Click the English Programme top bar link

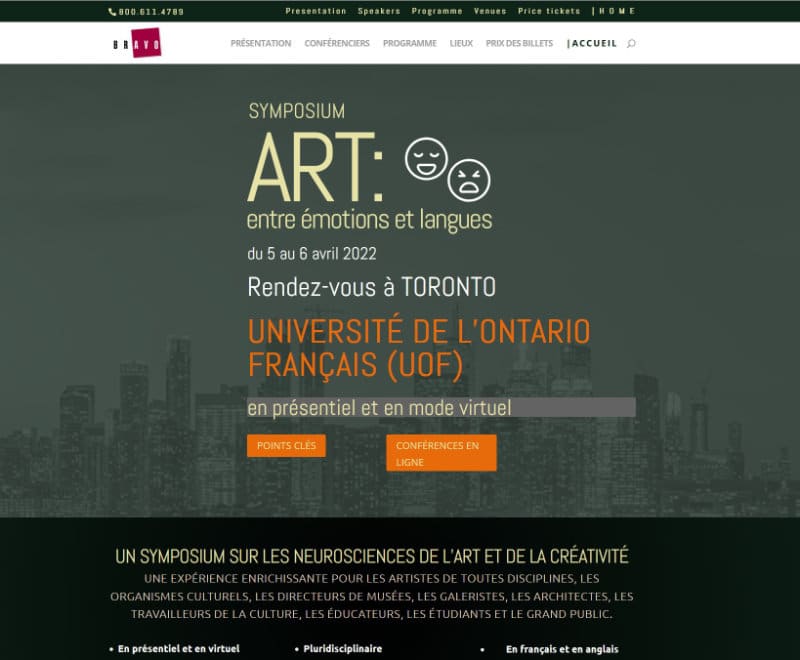pyautogui.click(x=437, y=11)
